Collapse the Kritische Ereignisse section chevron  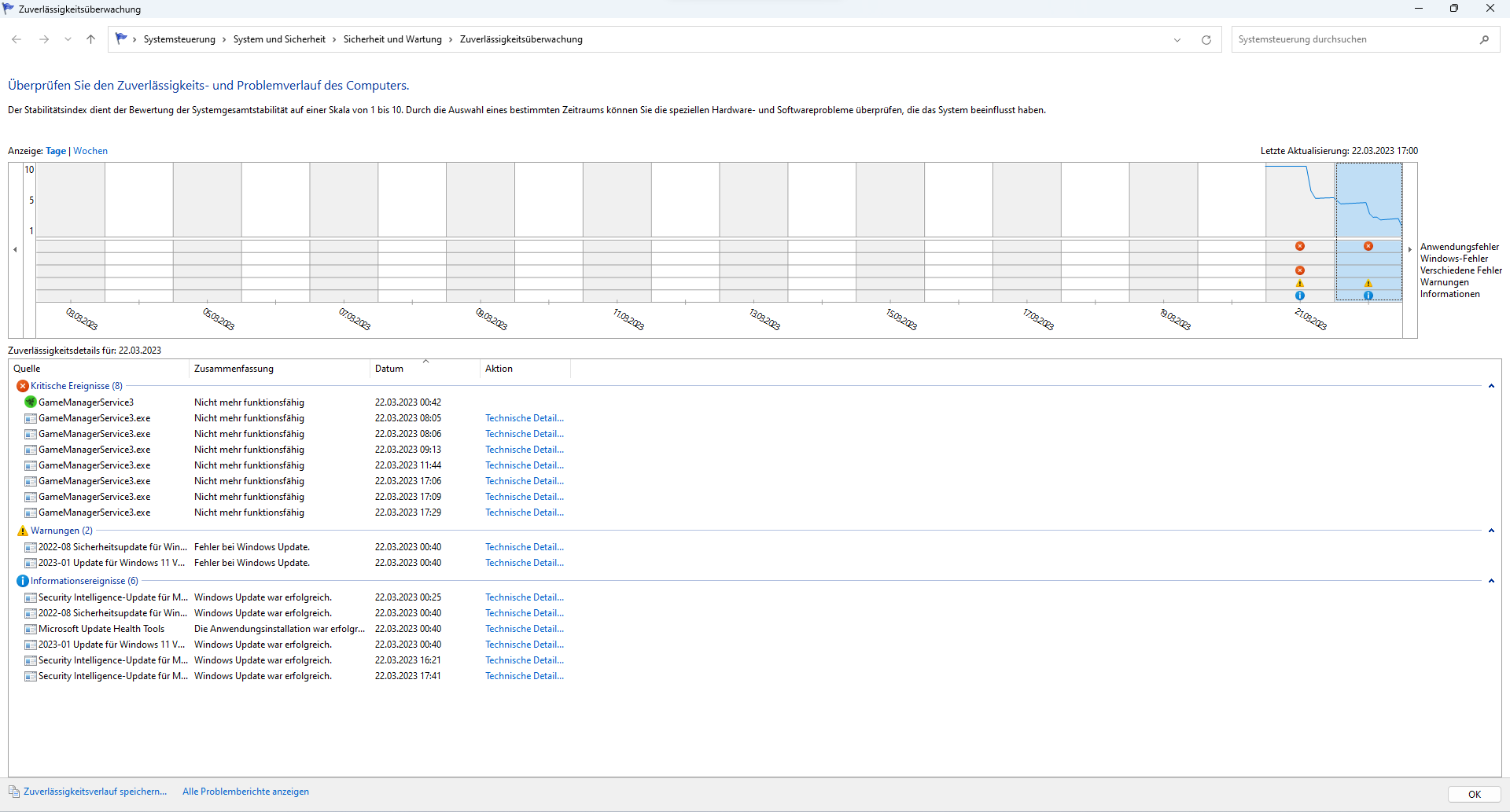(1491, 385)
